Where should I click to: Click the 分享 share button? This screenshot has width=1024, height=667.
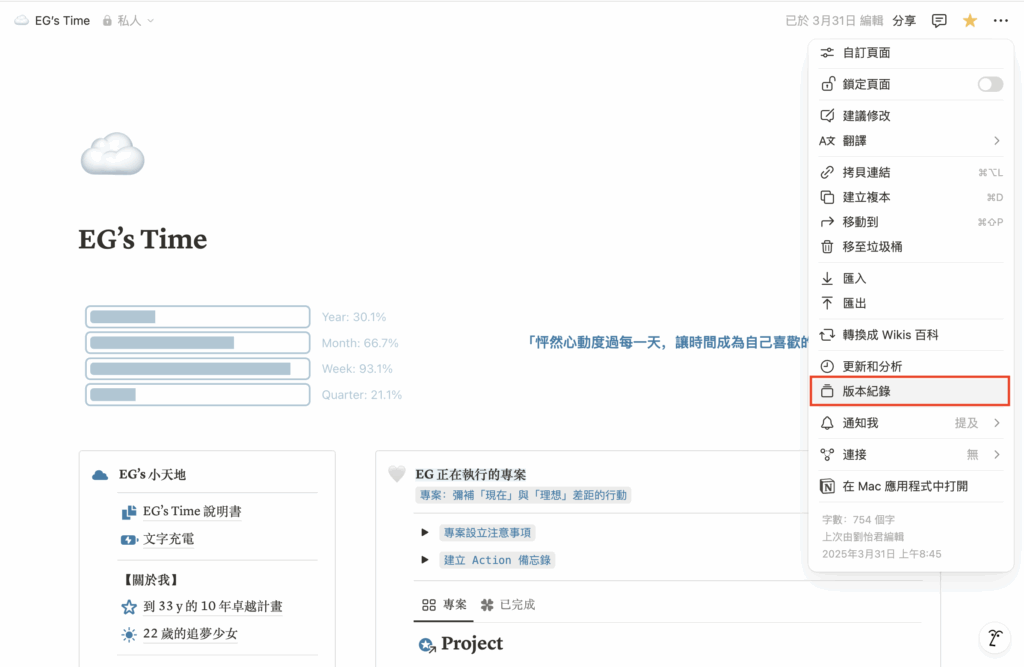(903, 20)
